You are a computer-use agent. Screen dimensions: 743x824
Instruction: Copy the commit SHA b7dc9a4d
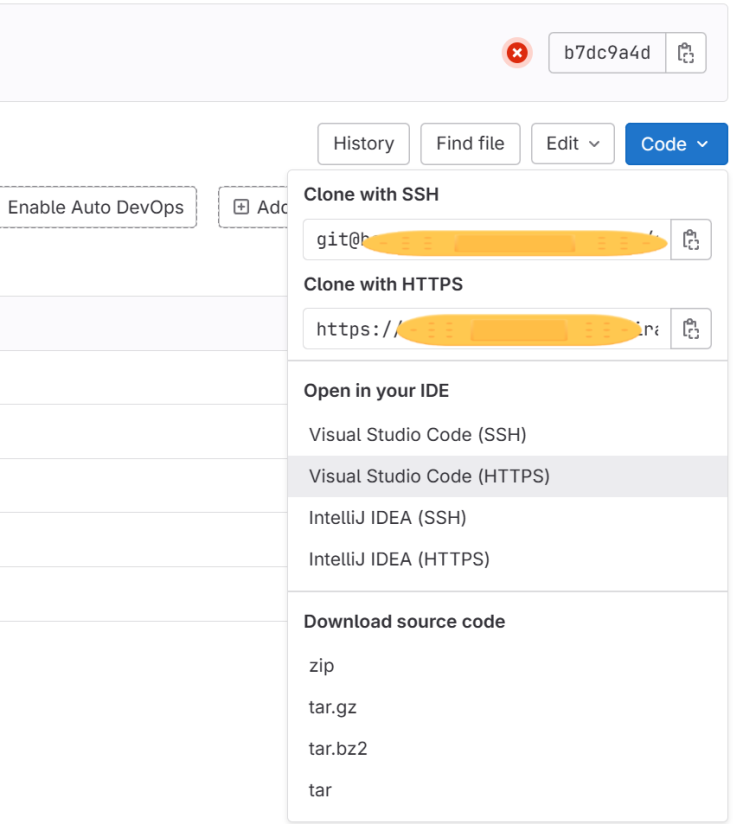(686, 53)
